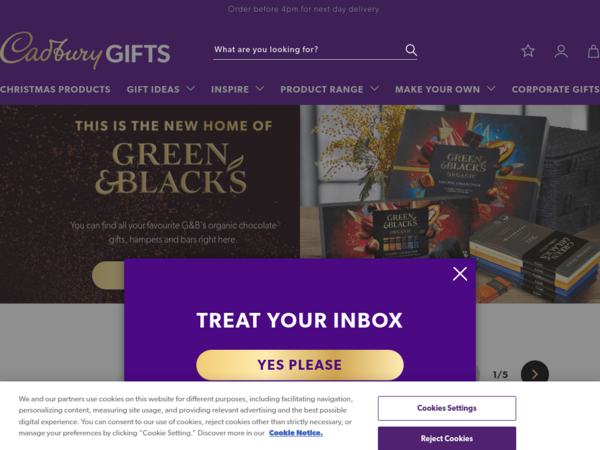Open the shopping bag icon
This screenshot has width=600, height=450.
pyautogui.click(x=593, y=51)
